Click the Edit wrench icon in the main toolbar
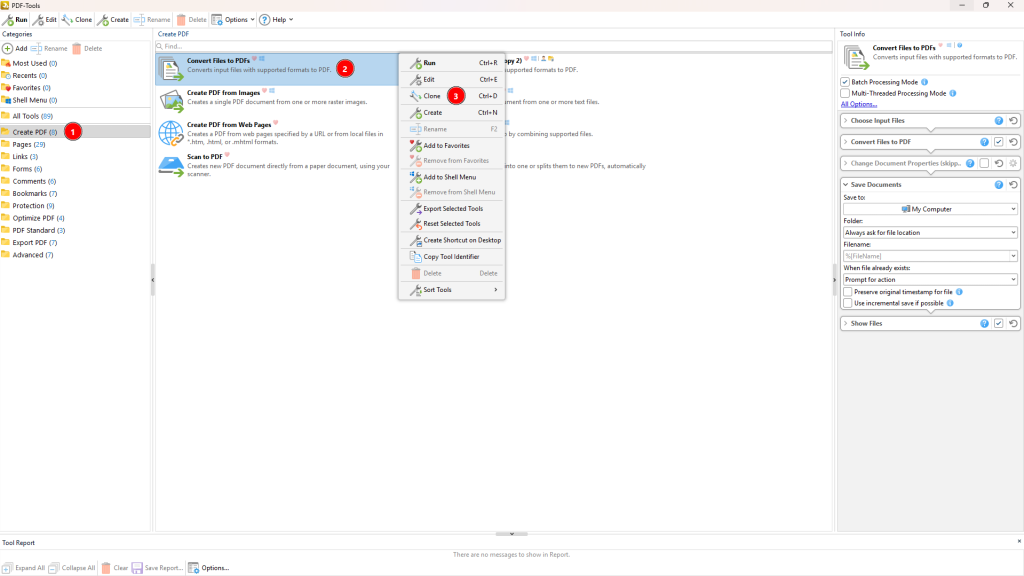This screenshot has height=576, width=1024. click(39, 20)
